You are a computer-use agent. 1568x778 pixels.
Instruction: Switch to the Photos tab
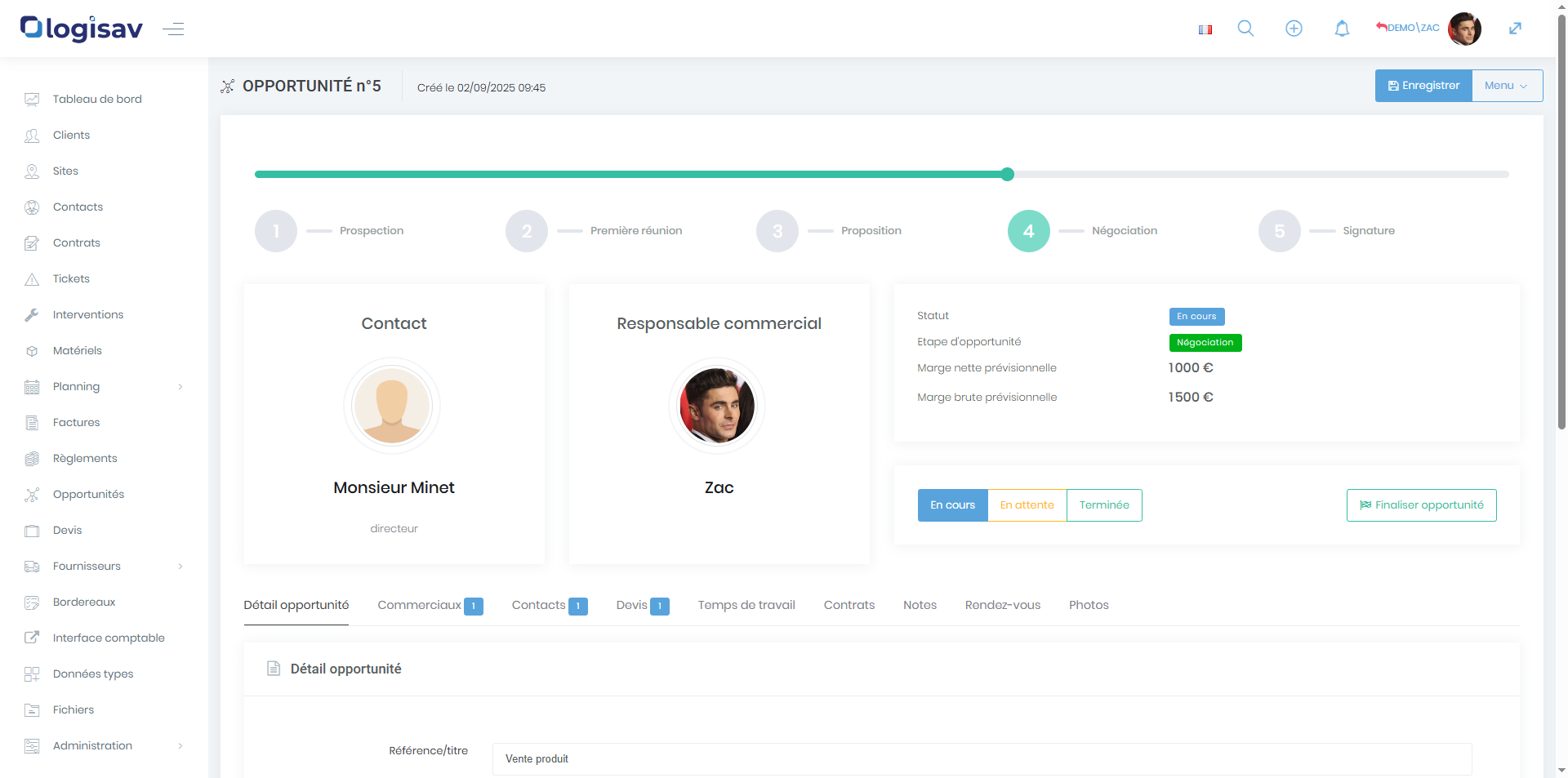click(1089, 605)
